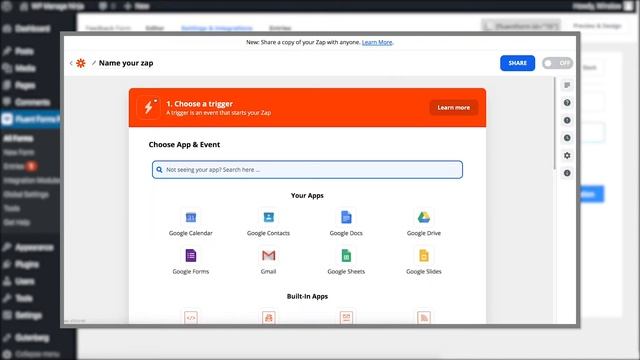The width and height of the screenshot is (640, 360).
Task: Click the Google Drive label text
Action: click(x=424, y=233)
